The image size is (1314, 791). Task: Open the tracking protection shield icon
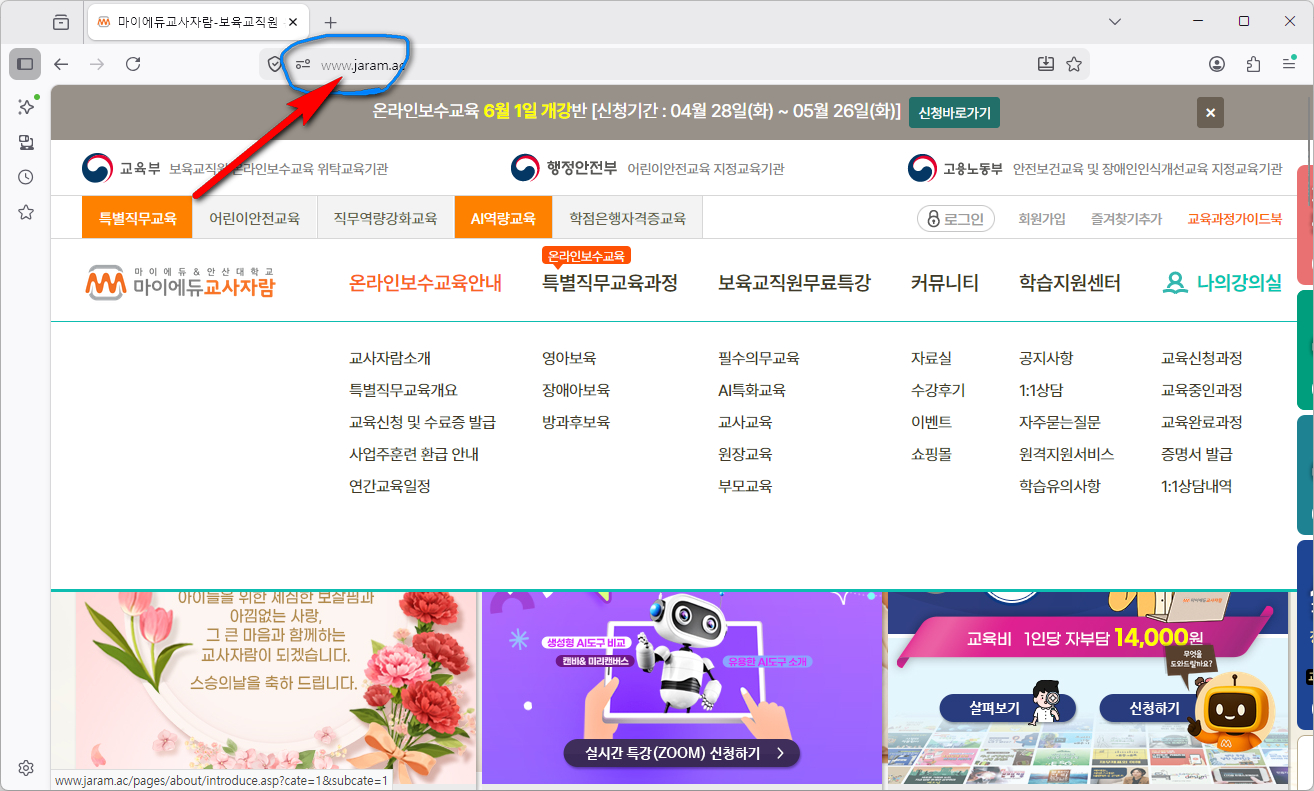(276, 64)
